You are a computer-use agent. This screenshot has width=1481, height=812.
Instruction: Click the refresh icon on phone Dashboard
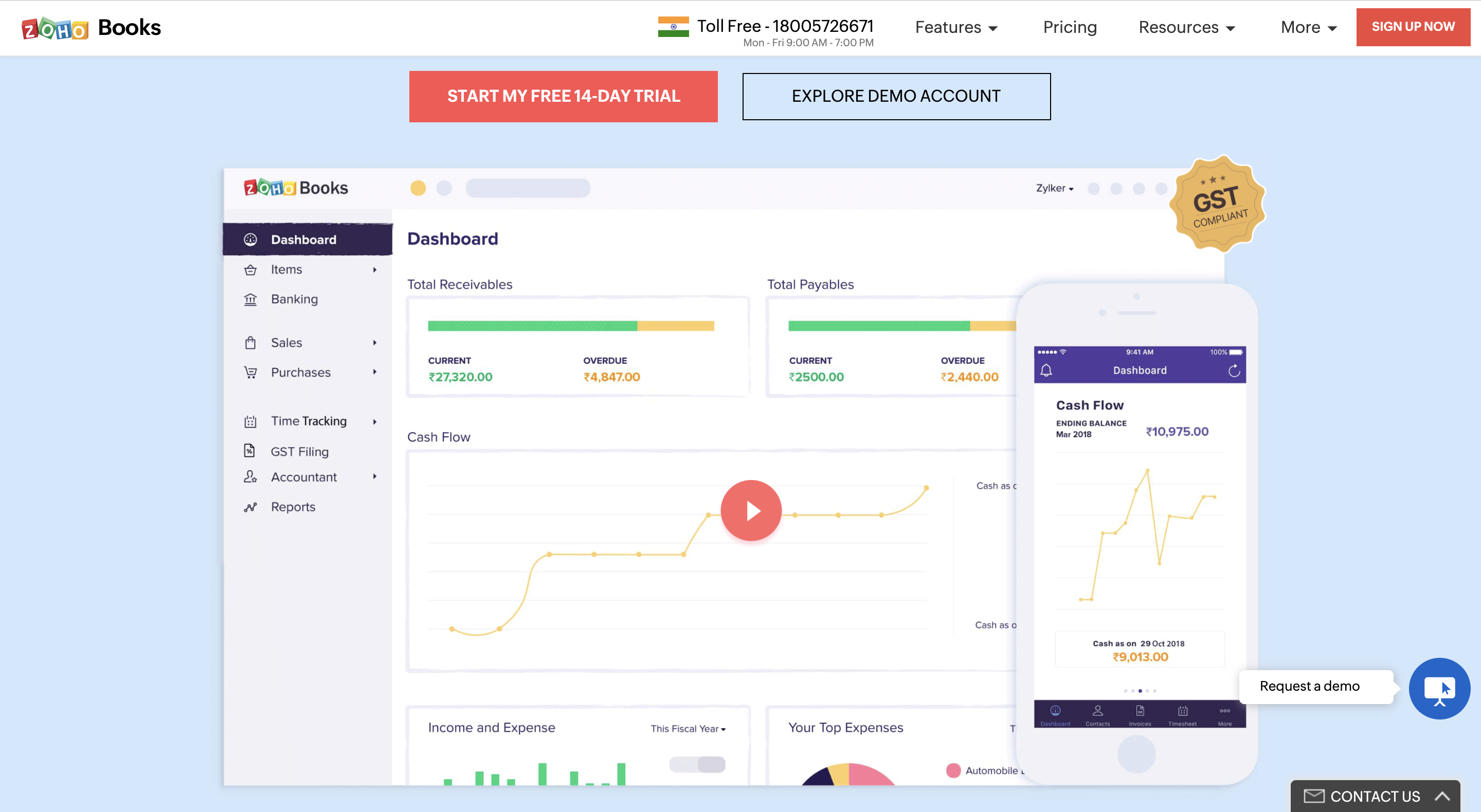point(1234,371)
